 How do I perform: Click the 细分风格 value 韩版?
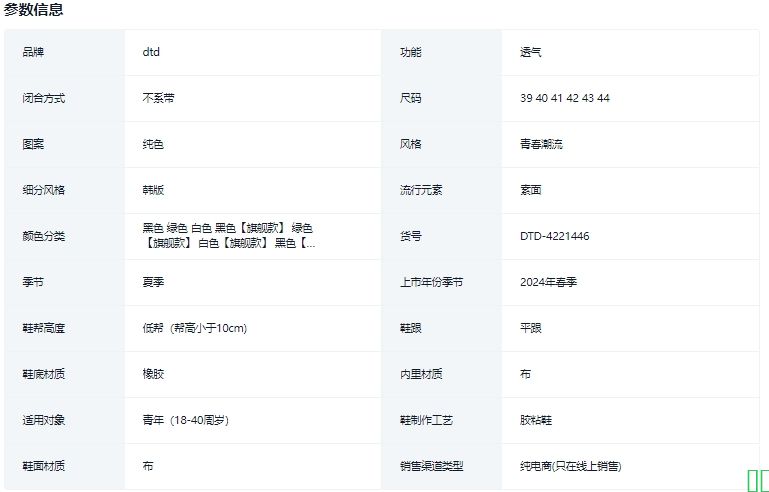[x=153, y=190]
